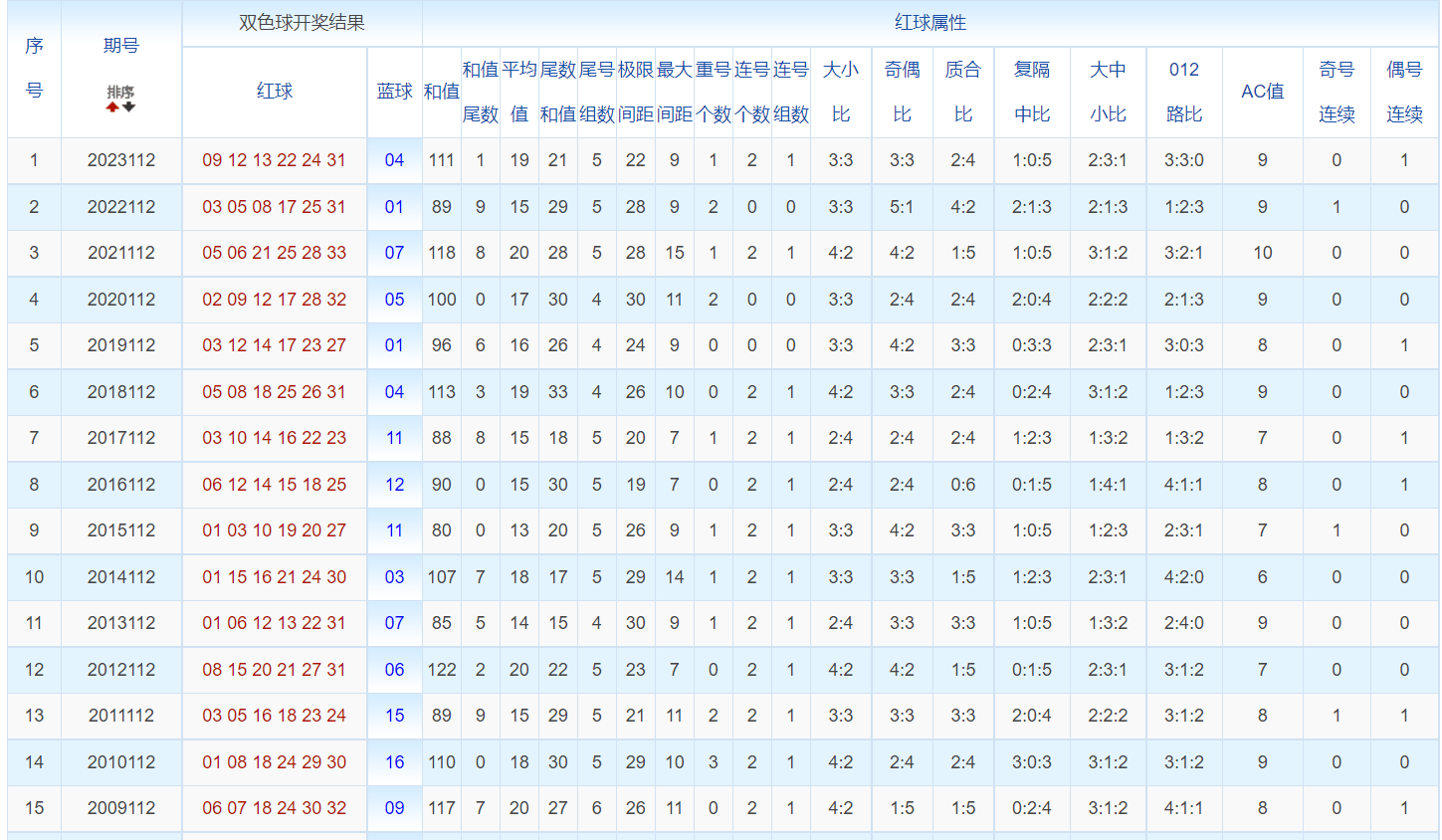
Task: Select issue number 2021112
Action: click(121, 253)
